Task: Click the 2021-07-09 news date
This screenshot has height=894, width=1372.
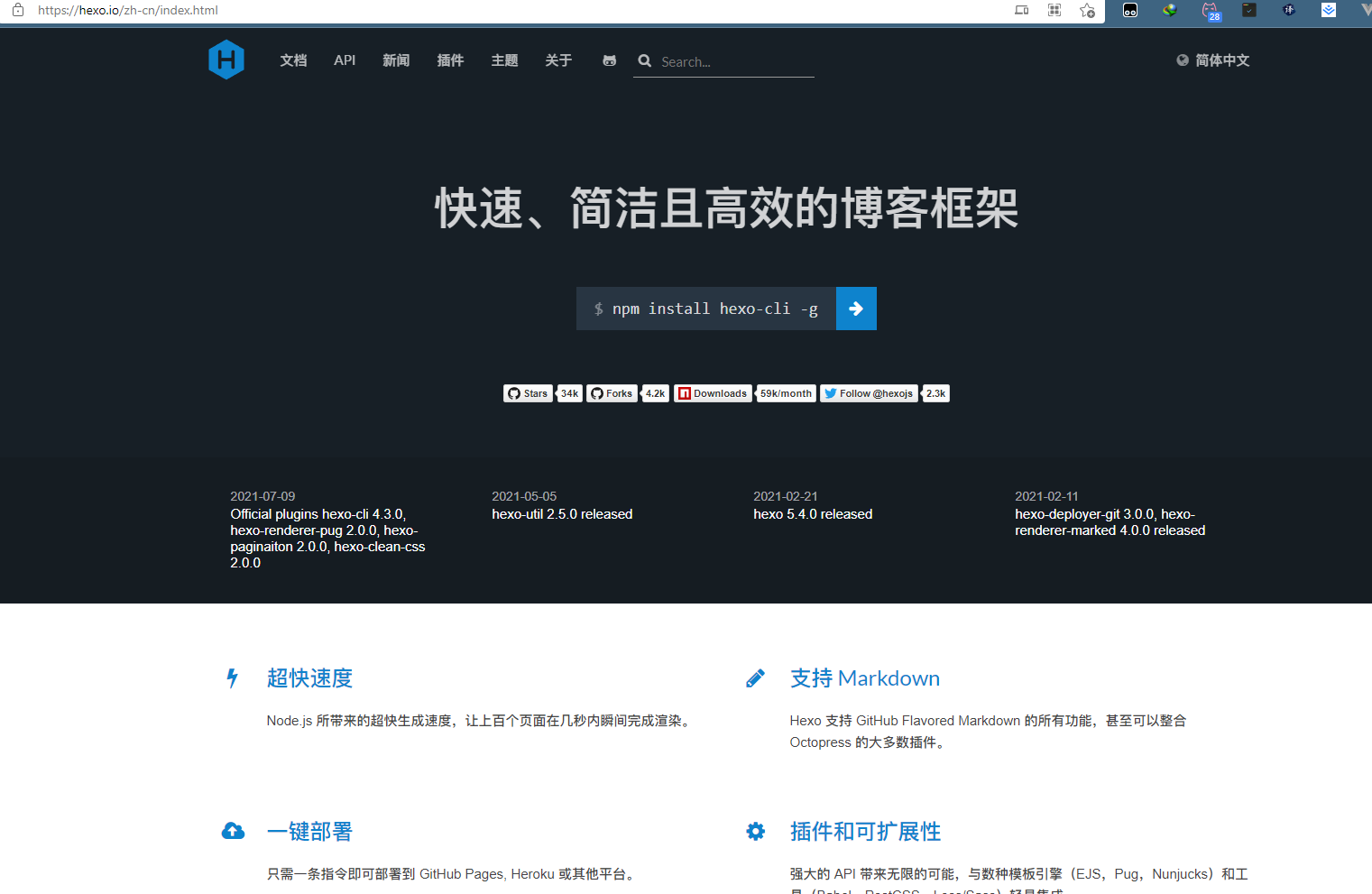Action: [x=262, y=496]
